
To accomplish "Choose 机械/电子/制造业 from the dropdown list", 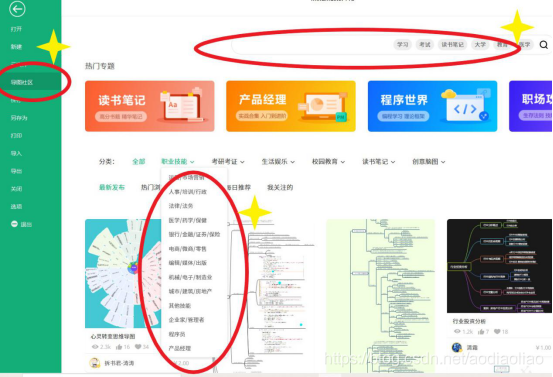I will click(x=190, y=277).
